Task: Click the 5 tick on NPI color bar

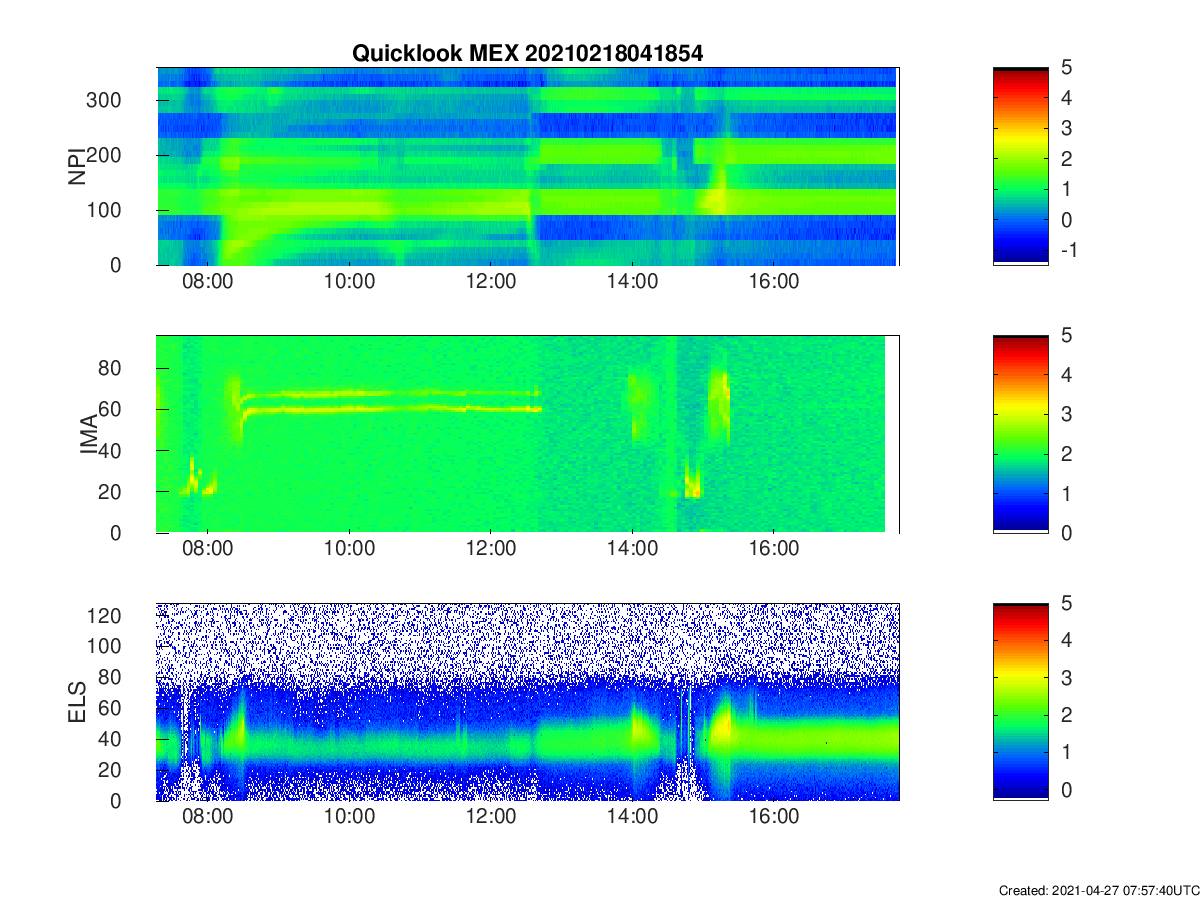Action: coord(1066,68)
